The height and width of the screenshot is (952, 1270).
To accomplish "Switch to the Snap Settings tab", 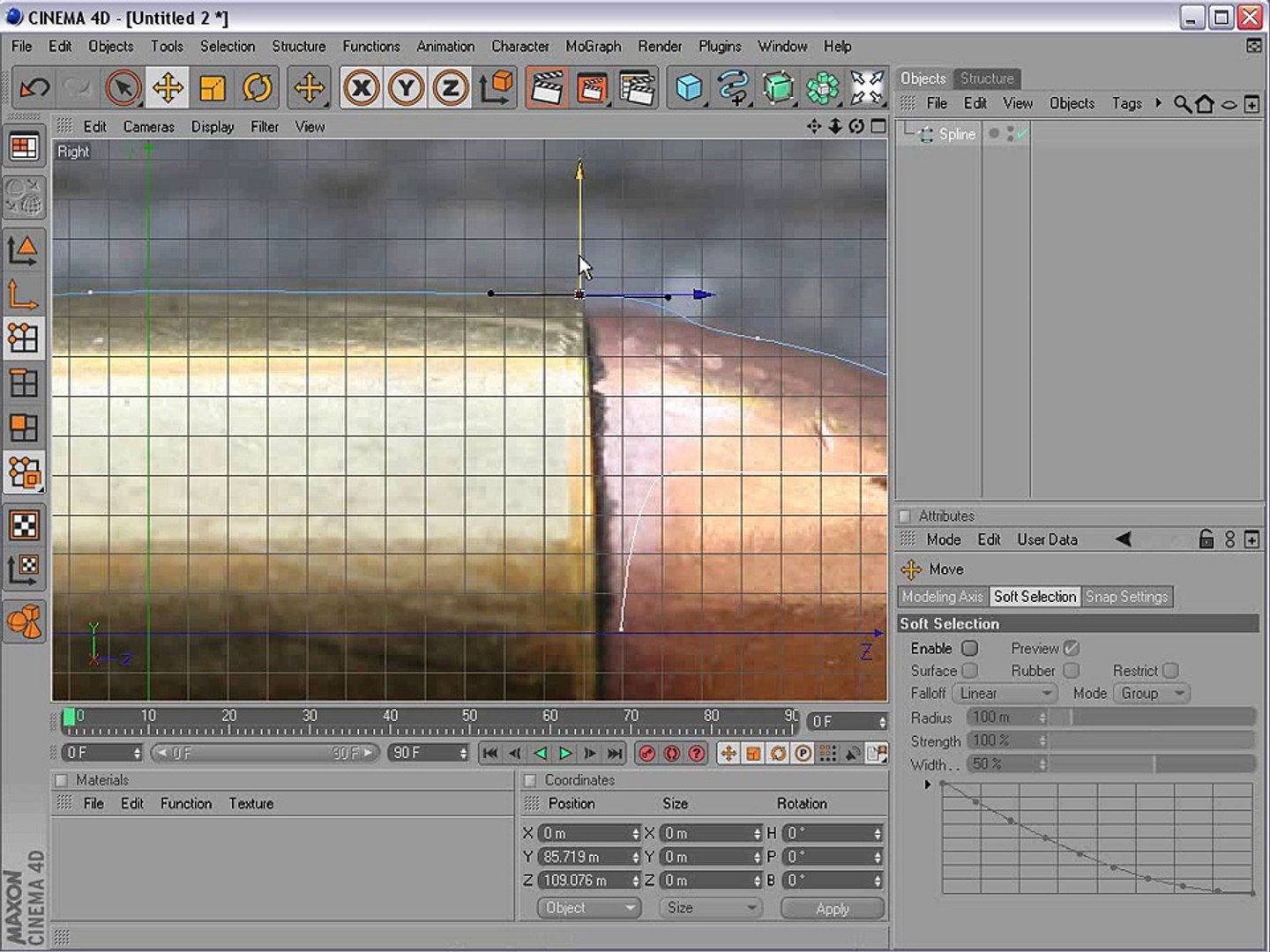I will (1126, 597).
